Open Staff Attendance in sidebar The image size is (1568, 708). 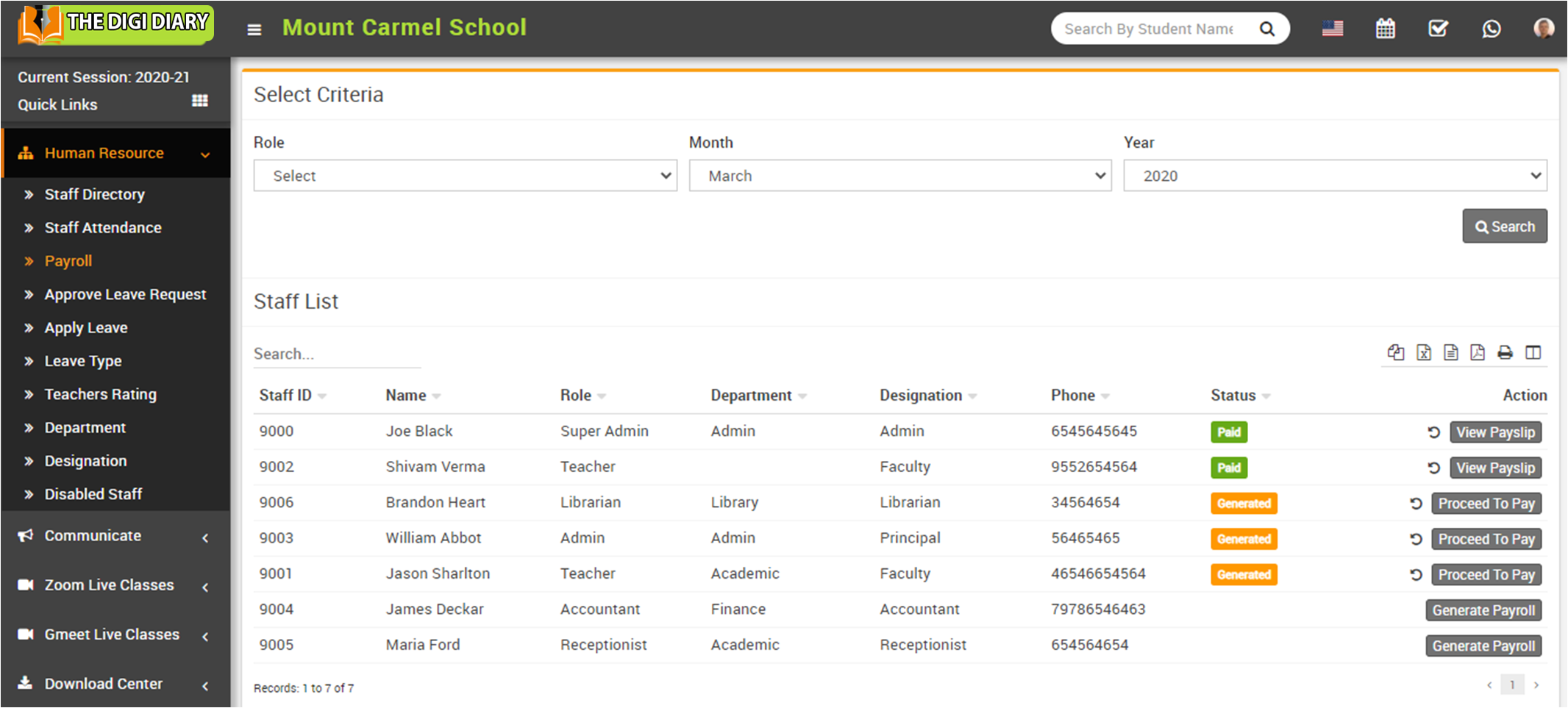(103, 228)
